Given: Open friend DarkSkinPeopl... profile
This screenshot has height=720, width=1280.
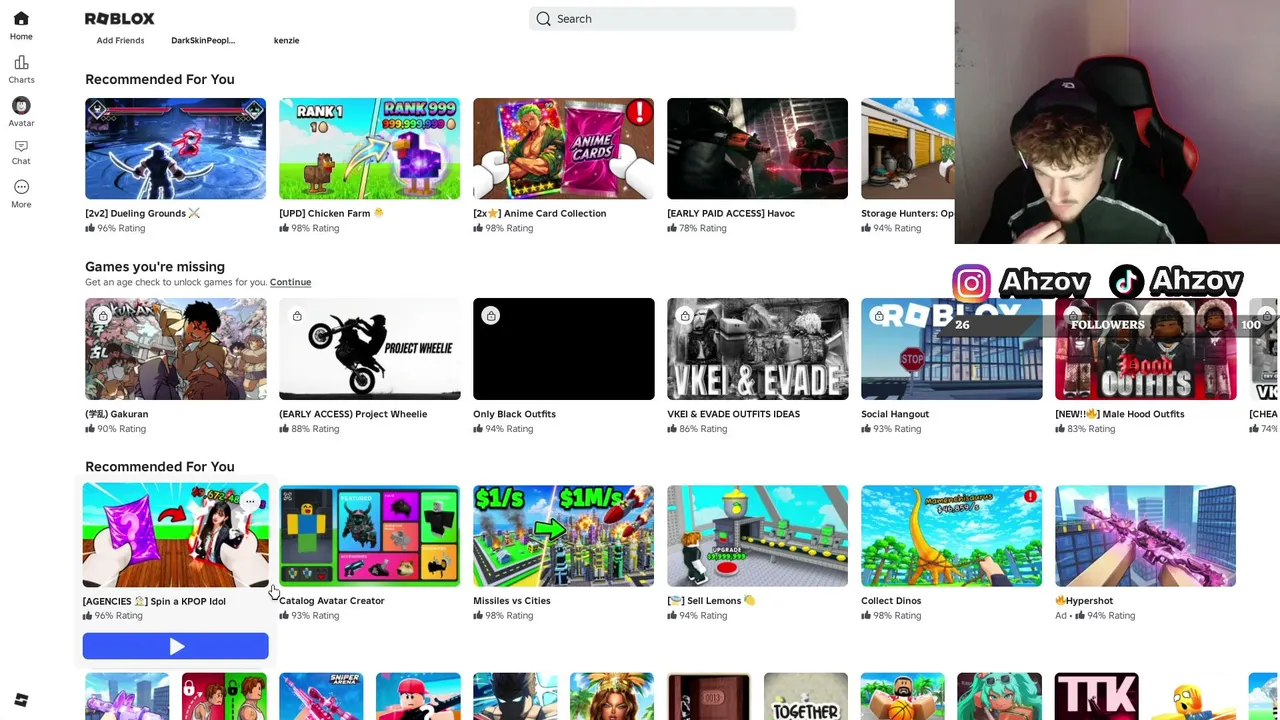Looking at the screenshot, I should (203, 40).
